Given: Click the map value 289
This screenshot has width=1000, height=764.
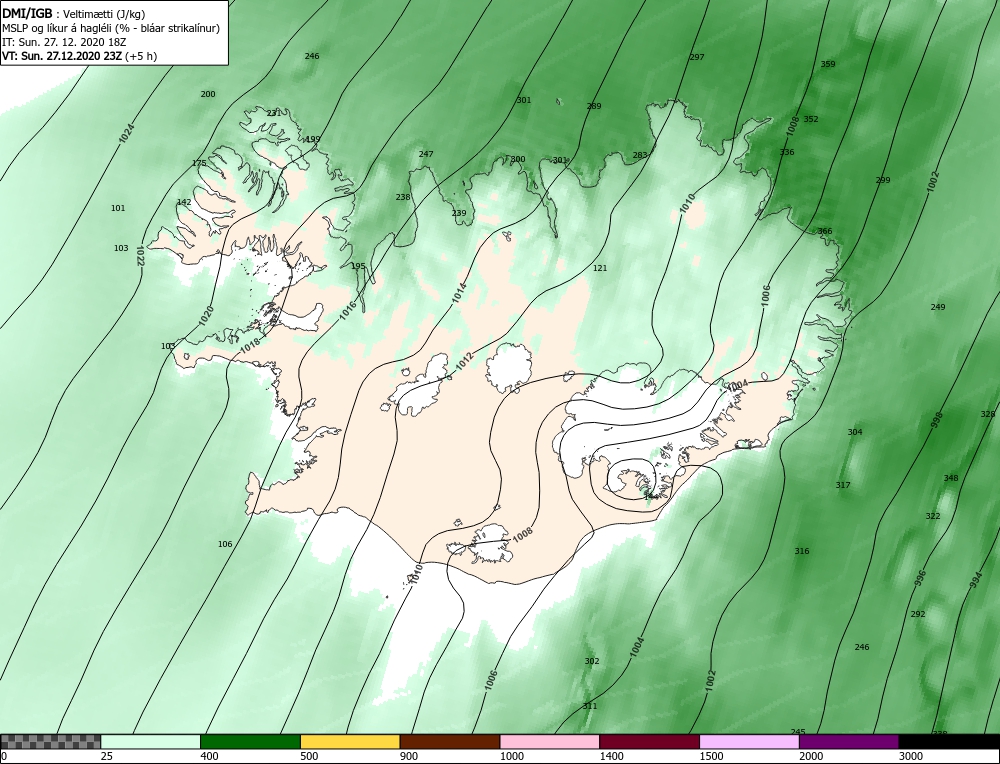Looking at the screenshot, I should [x=594, y=106].
